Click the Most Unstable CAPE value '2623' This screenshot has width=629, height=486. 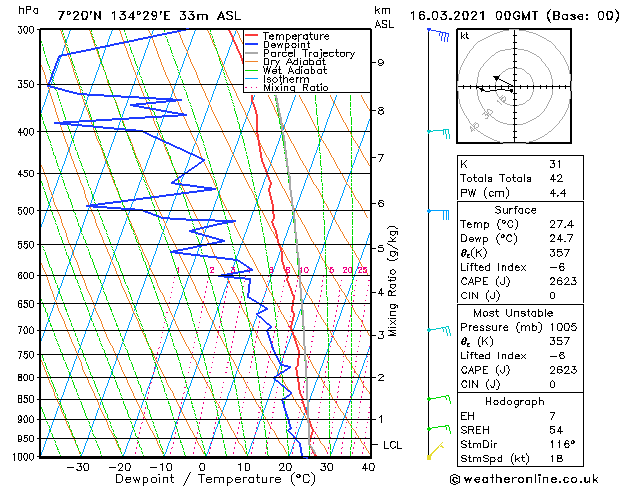(x=563, y=370)
